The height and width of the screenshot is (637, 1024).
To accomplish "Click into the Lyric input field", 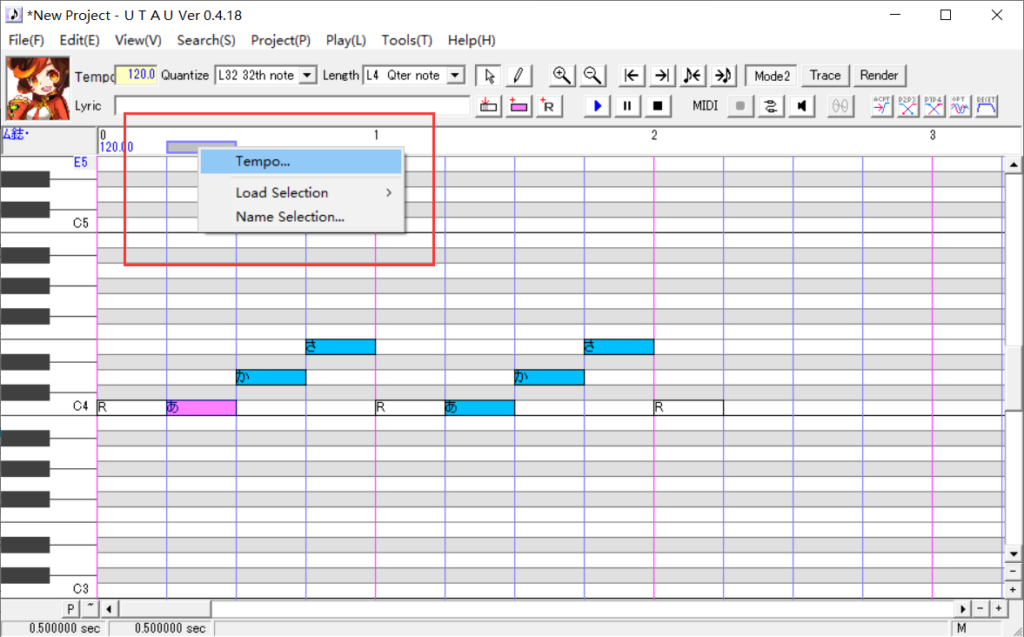I will click(292, 106).
